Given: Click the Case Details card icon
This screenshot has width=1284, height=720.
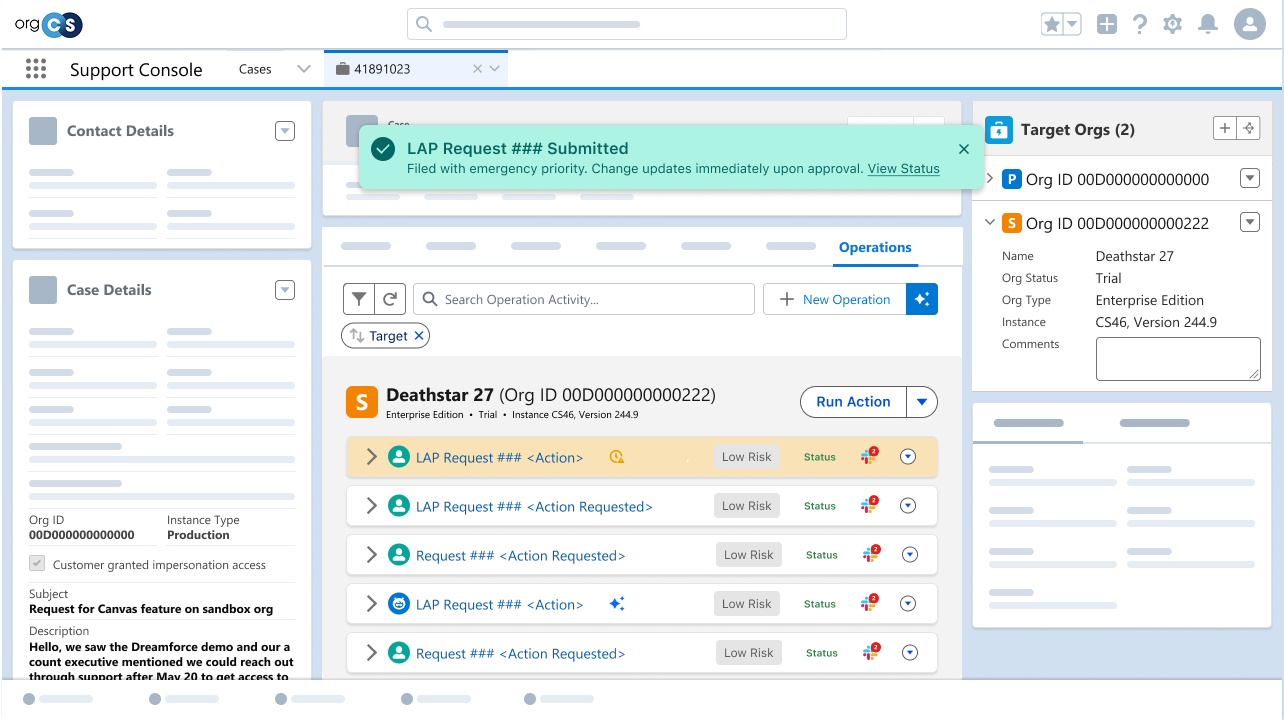Looking at the screenshot, I should 43,290.
